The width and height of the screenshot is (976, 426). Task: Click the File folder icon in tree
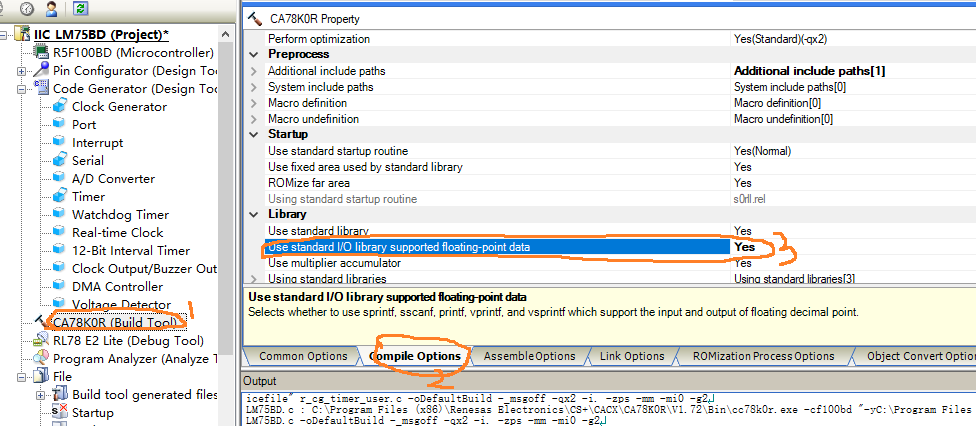point(42,376)
